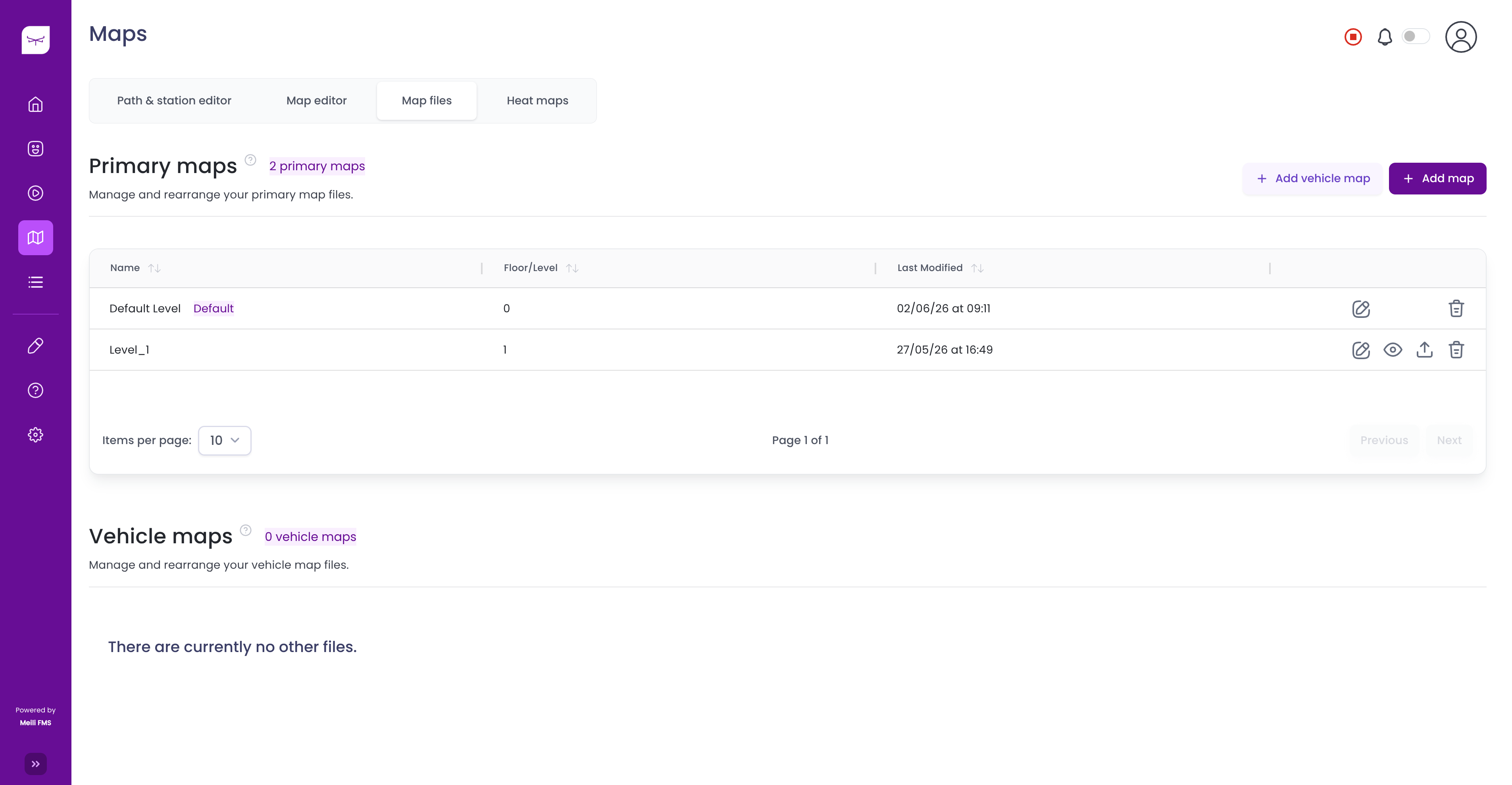Click the Next page button

[x=1449, y=441]
